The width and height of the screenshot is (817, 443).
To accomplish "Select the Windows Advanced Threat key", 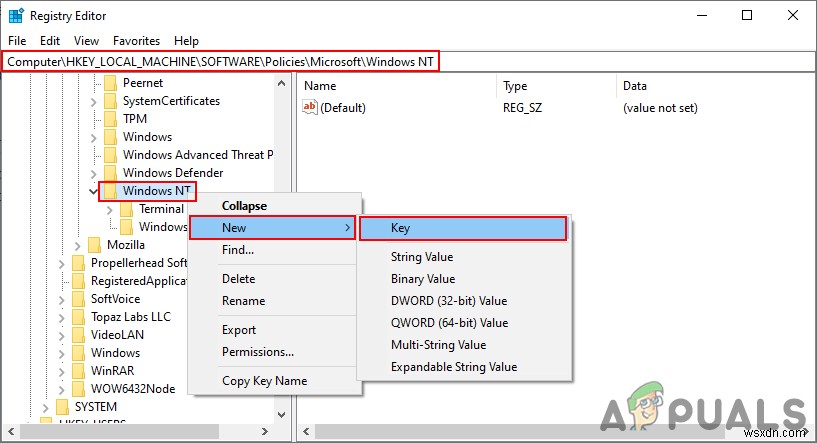I will (x=196, y=155).
